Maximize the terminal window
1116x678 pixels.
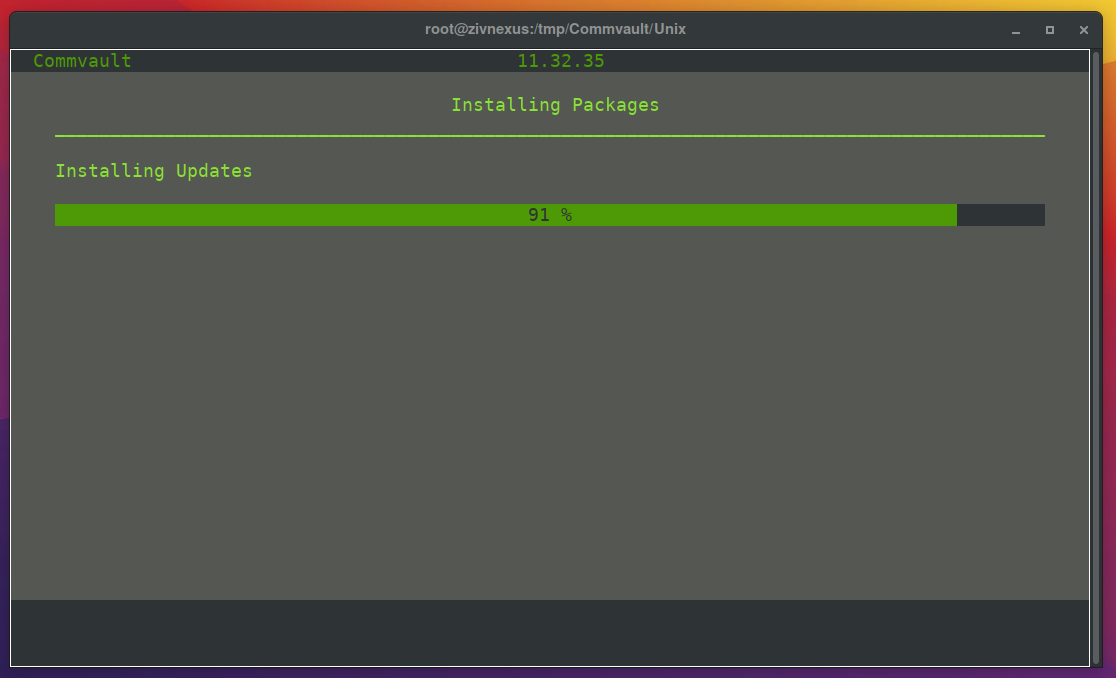(1049, 30)
